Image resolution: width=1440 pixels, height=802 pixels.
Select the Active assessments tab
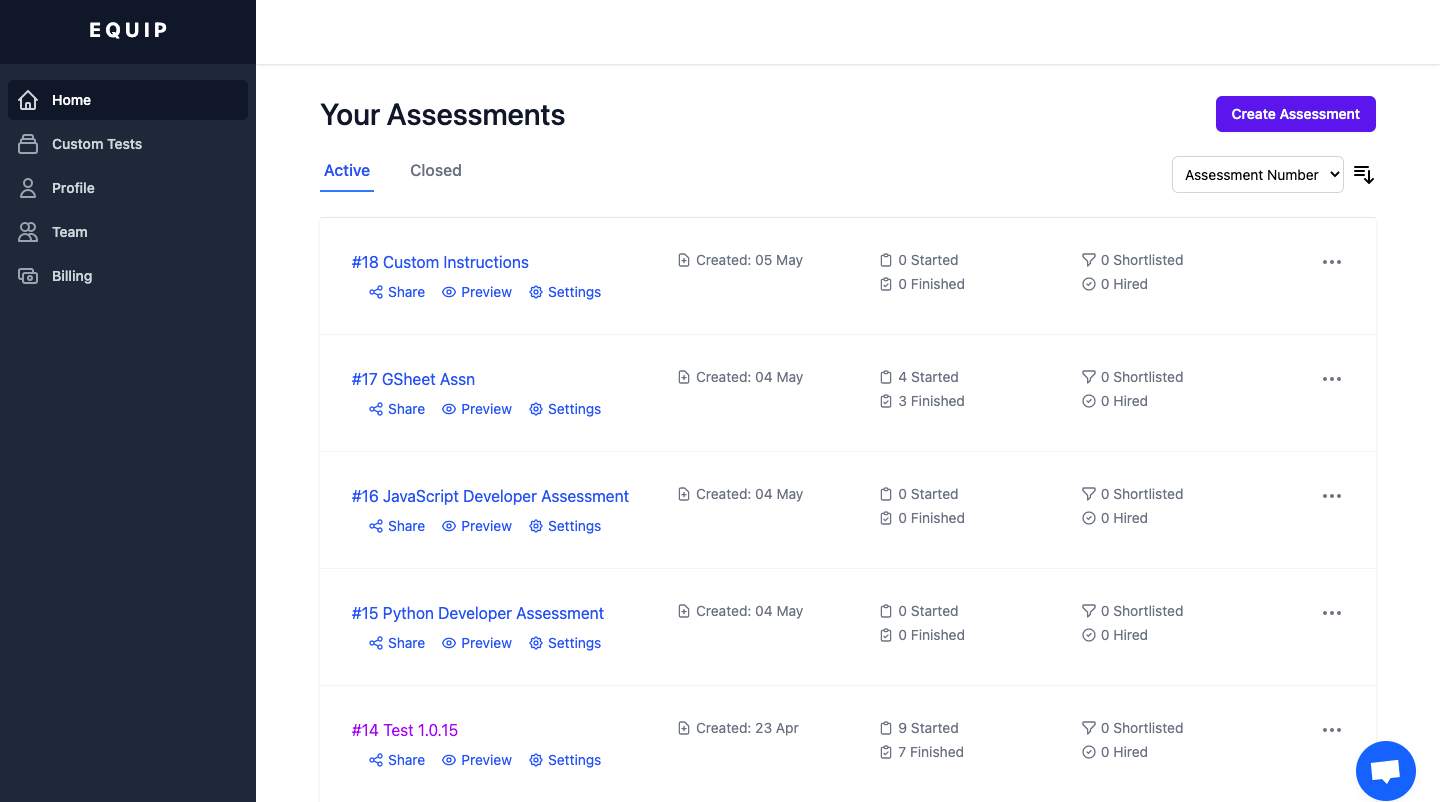tap(347, 171)
